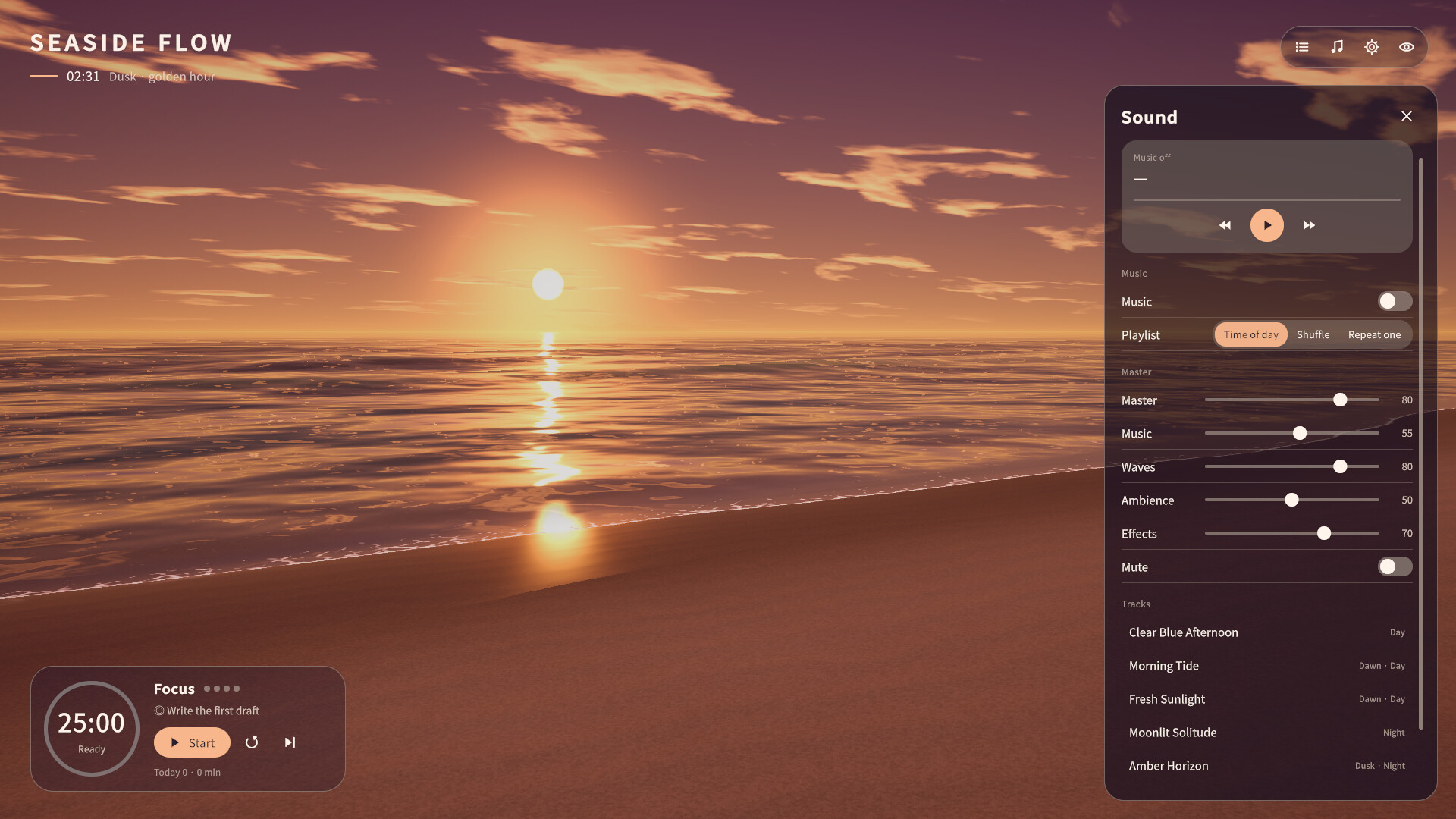The height and width of the screenshot is (819, 1456).
Task: Adjust the Music volume slider
Action: tap(1292, 433)
